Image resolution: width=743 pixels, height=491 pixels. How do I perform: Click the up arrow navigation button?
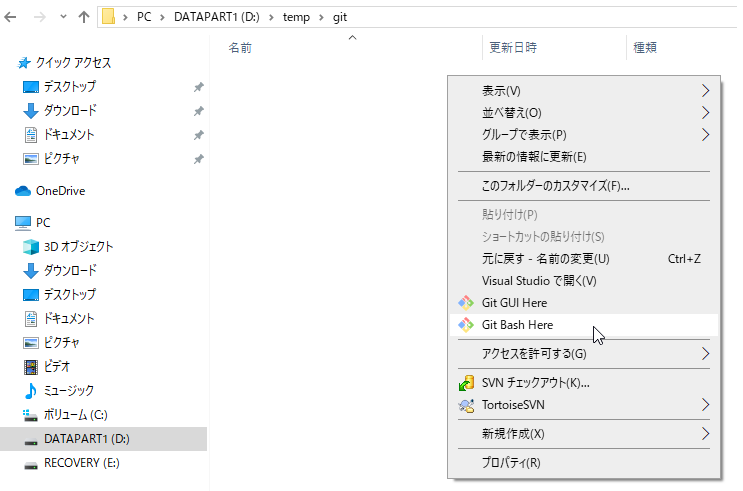[83, 16]
